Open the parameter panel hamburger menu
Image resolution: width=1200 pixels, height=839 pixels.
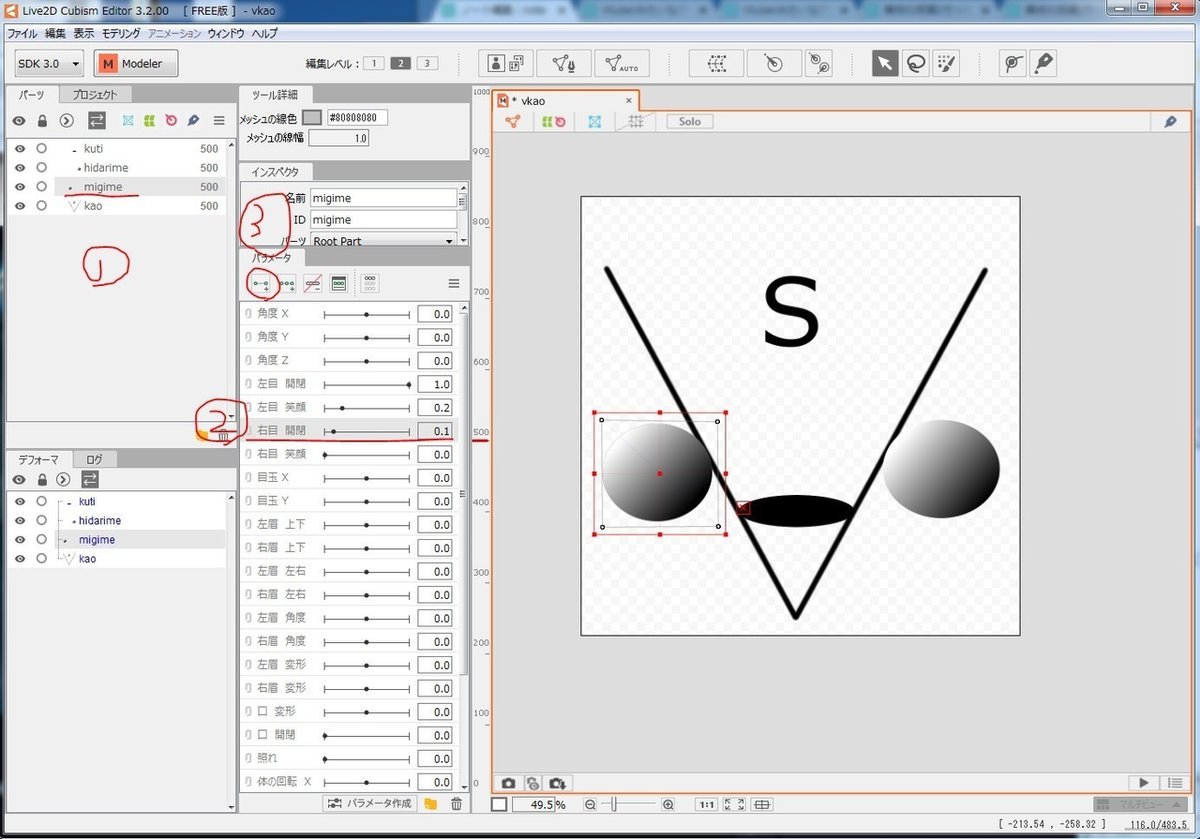[453, 284]
